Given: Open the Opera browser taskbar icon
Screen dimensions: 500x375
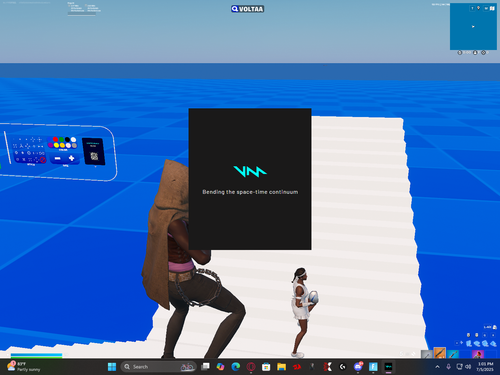Looking at the screenshot, I should pos(251,367).
